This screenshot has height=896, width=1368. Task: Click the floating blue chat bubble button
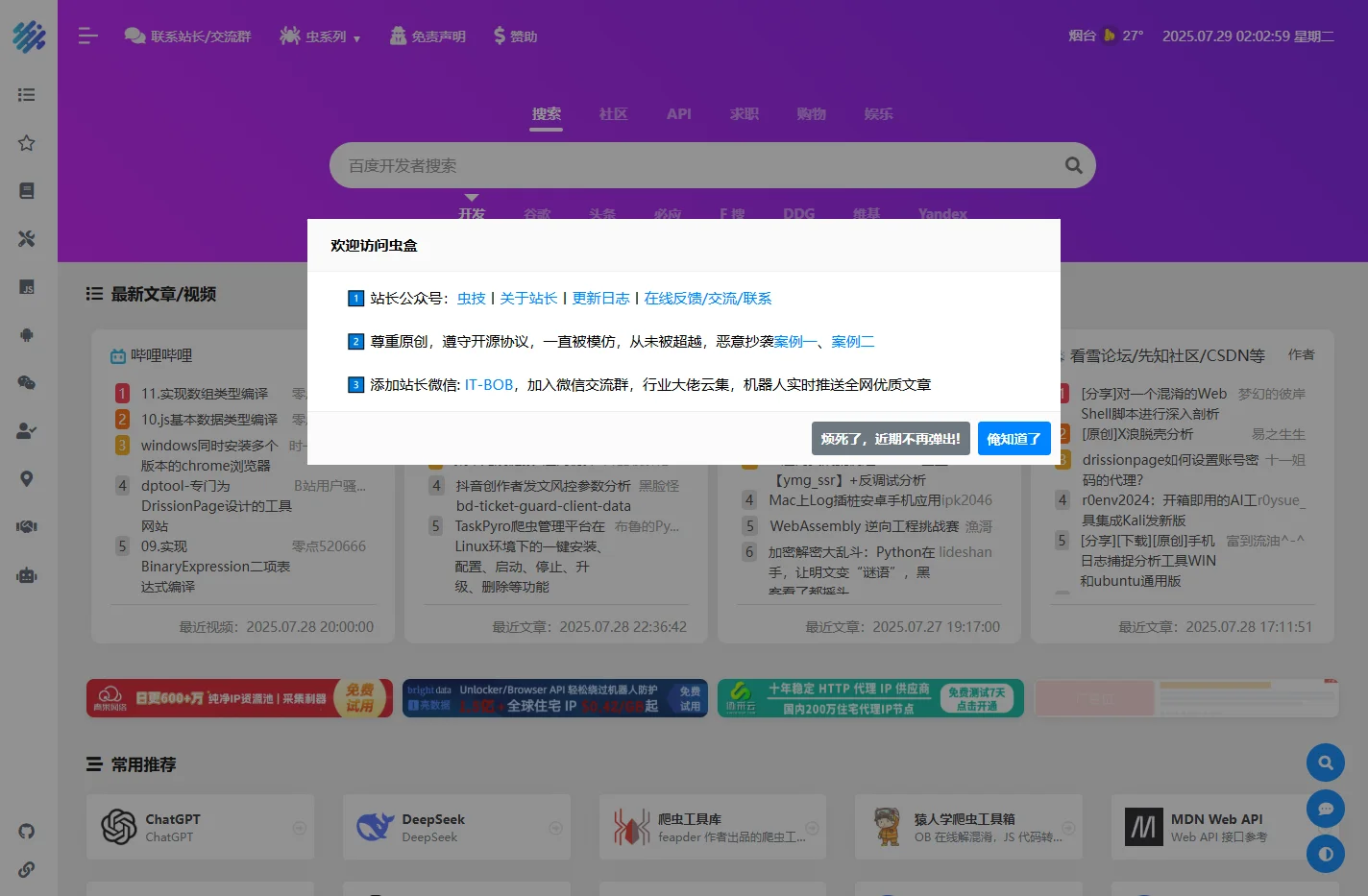pos(1326,809)
